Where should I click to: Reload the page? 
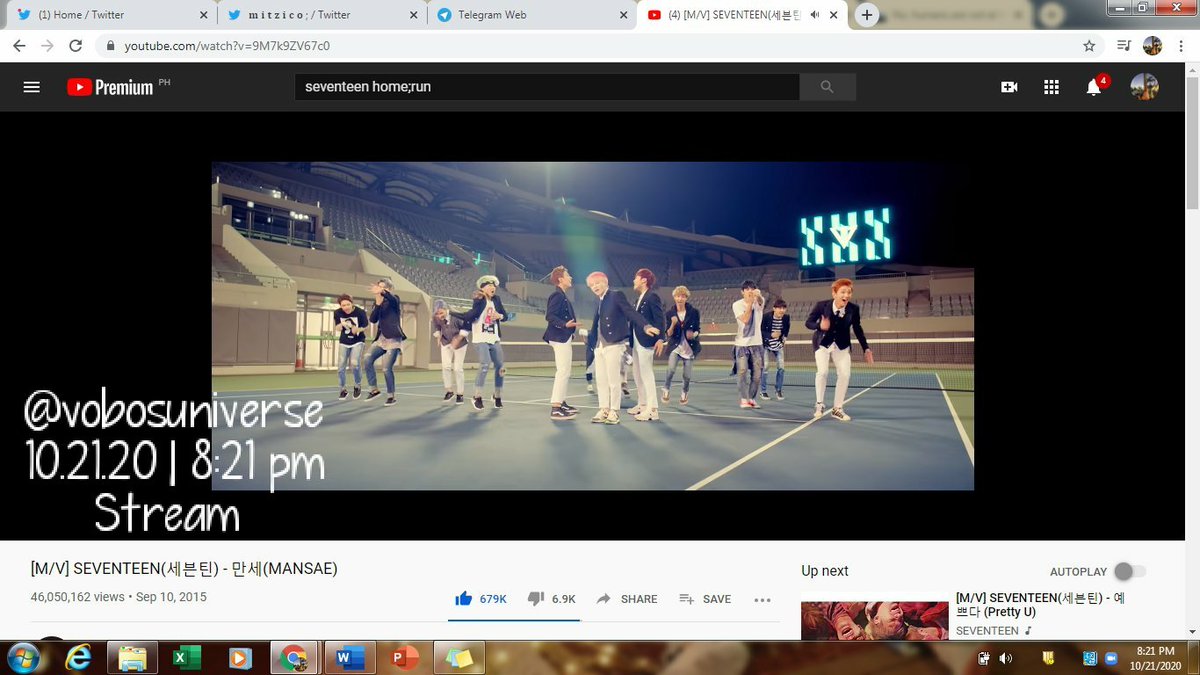pos(76,46)
